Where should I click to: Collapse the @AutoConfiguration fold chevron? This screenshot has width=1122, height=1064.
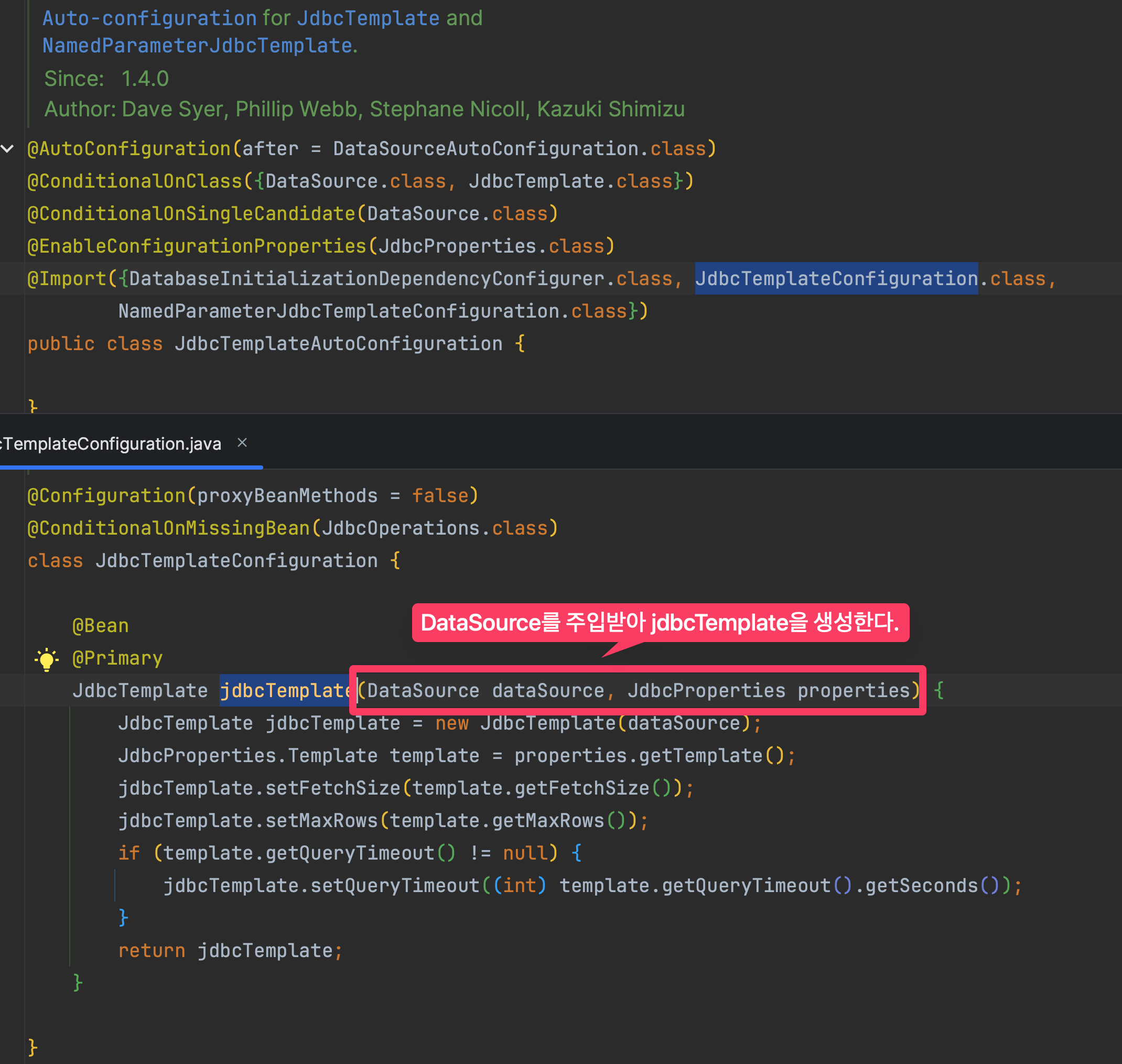click(7, 149)
